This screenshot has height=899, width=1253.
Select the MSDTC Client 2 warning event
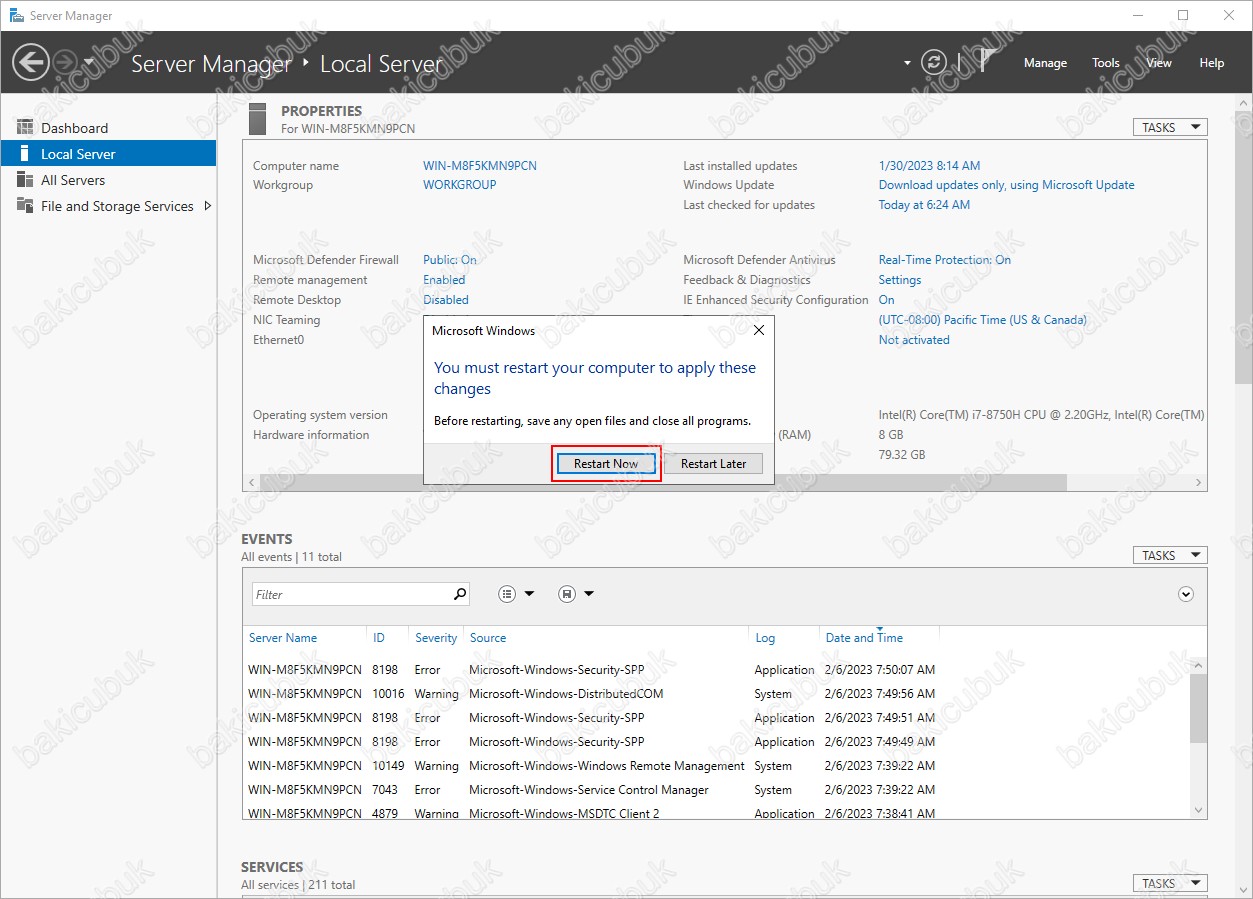[x=717, y=813]
